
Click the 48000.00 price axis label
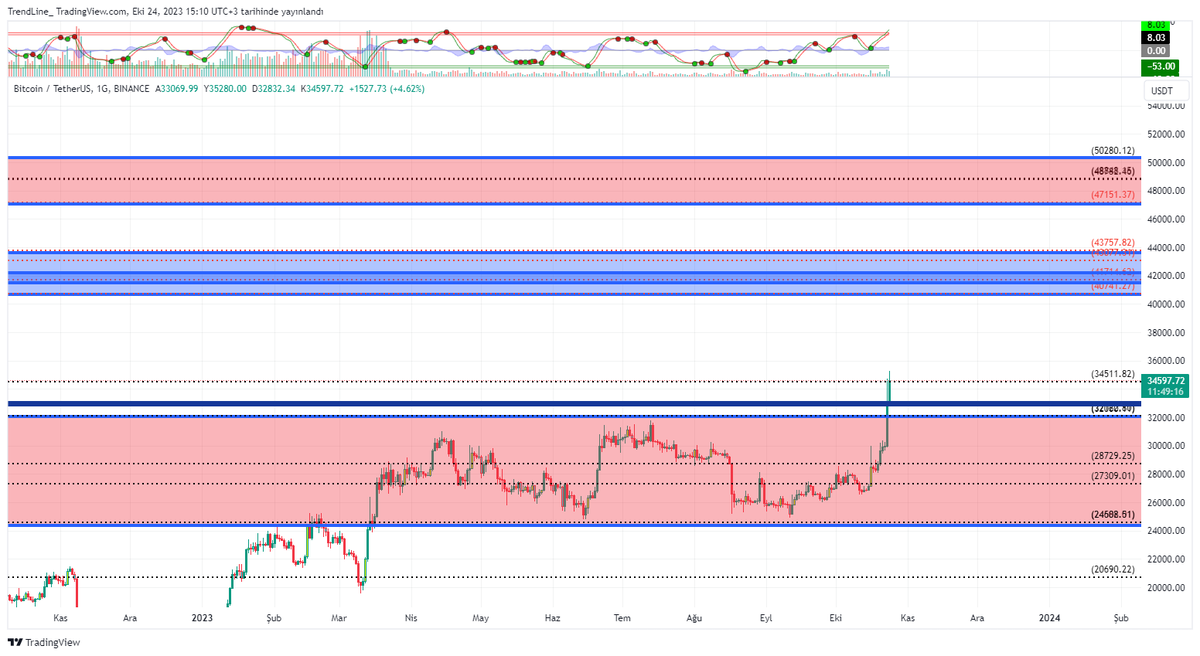pos(1166,191)
